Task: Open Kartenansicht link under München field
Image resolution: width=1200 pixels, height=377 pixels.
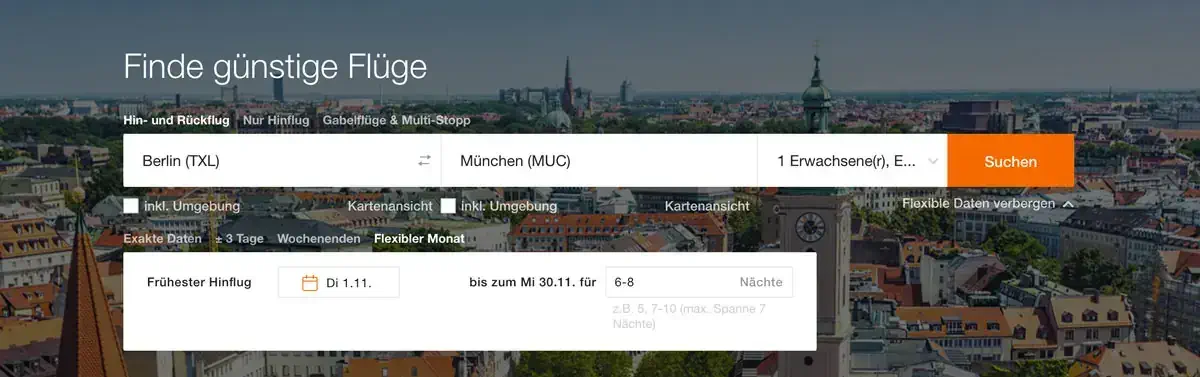Action: 707,206
